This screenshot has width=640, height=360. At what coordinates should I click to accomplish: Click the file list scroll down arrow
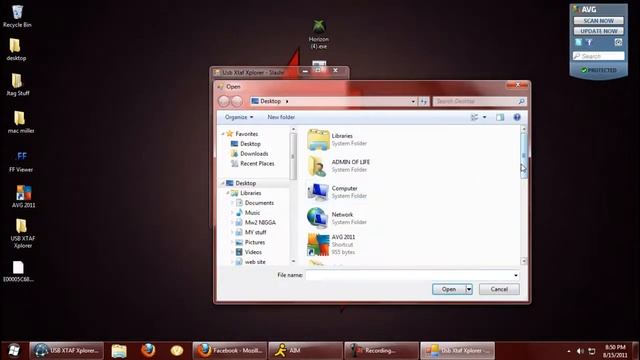coord(524,261)
